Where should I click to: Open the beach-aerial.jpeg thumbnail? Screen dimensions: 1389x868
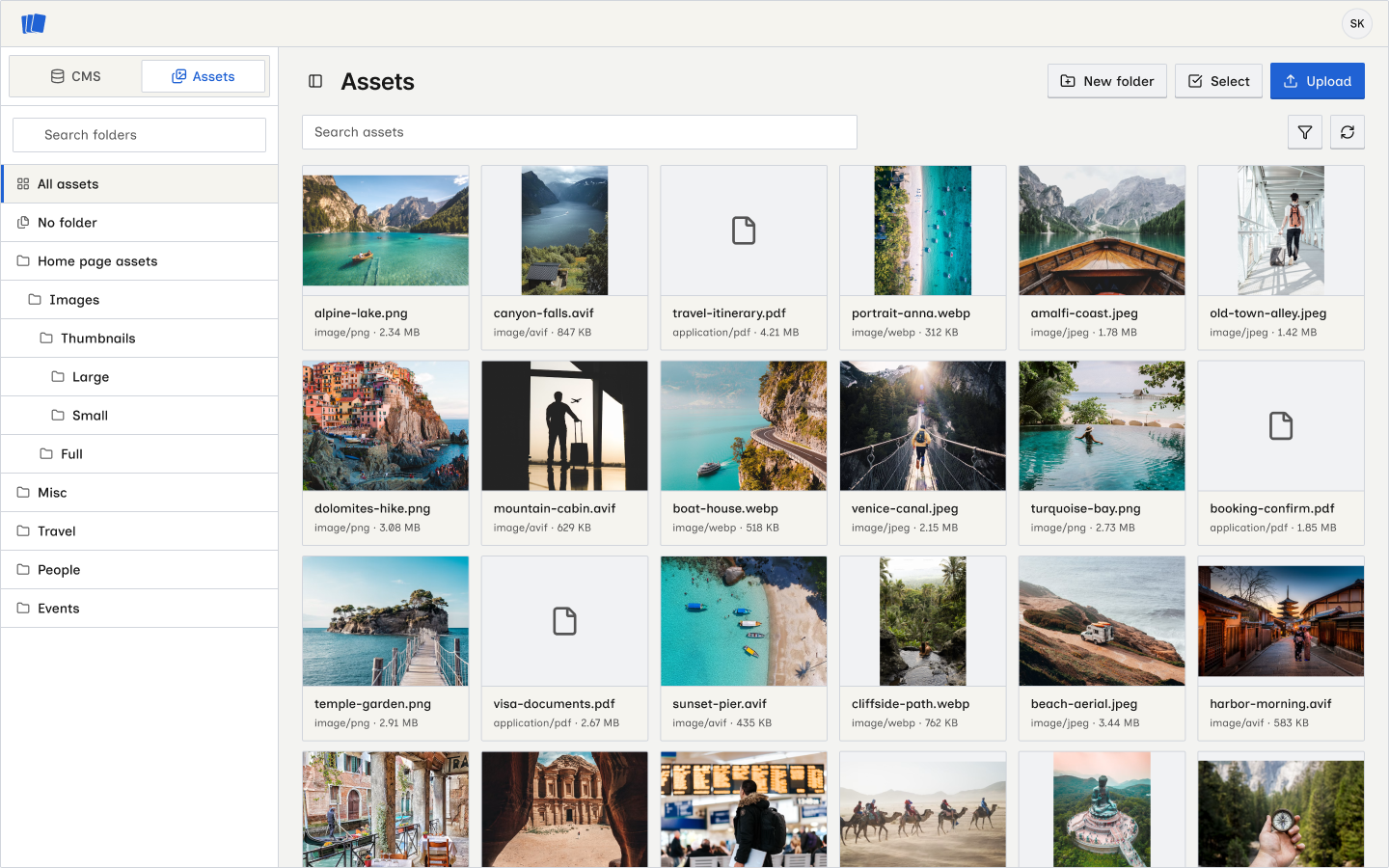(x=1102, y=621)
